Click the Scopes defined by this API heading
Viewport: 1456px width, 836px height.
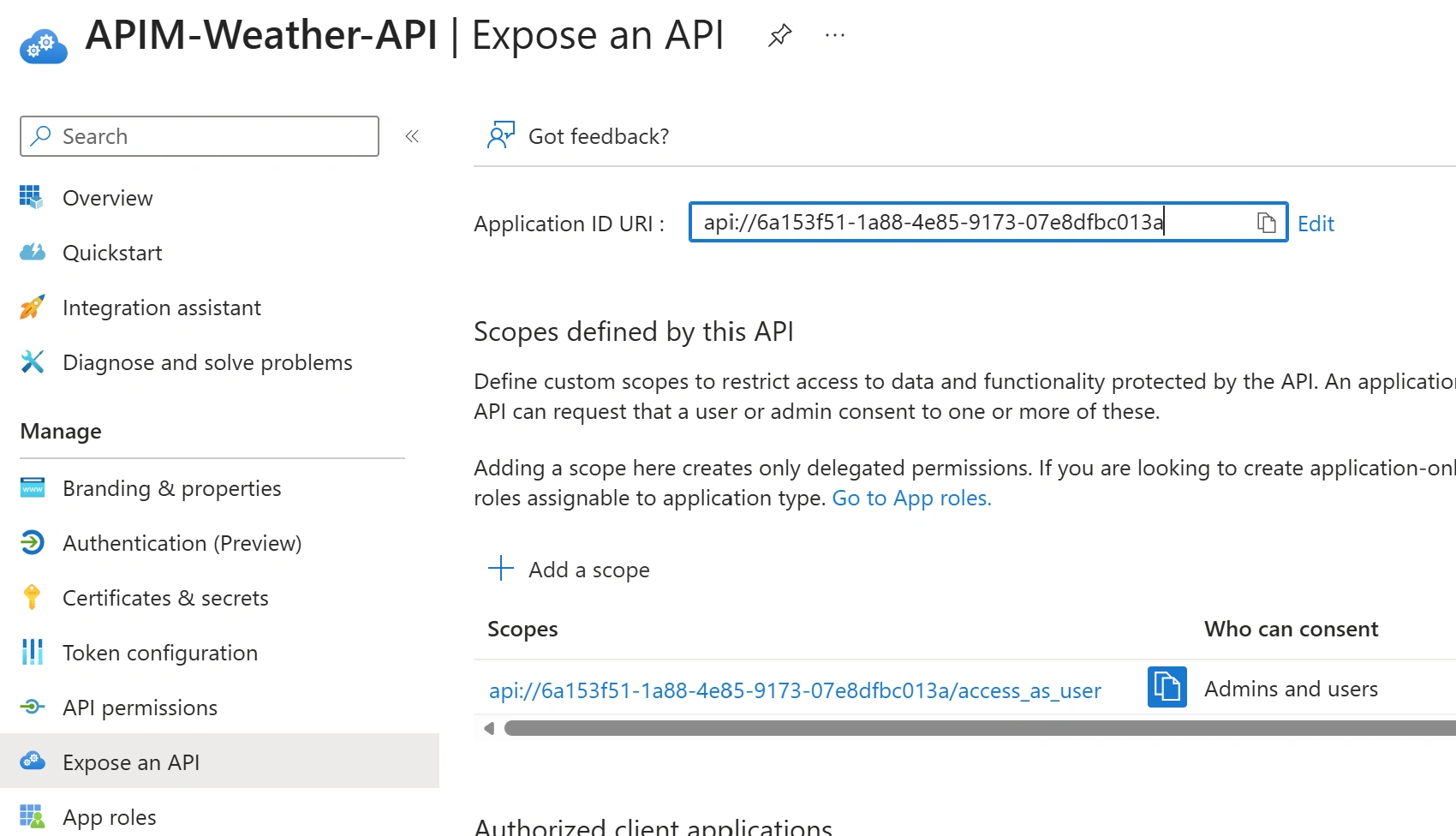634,331
